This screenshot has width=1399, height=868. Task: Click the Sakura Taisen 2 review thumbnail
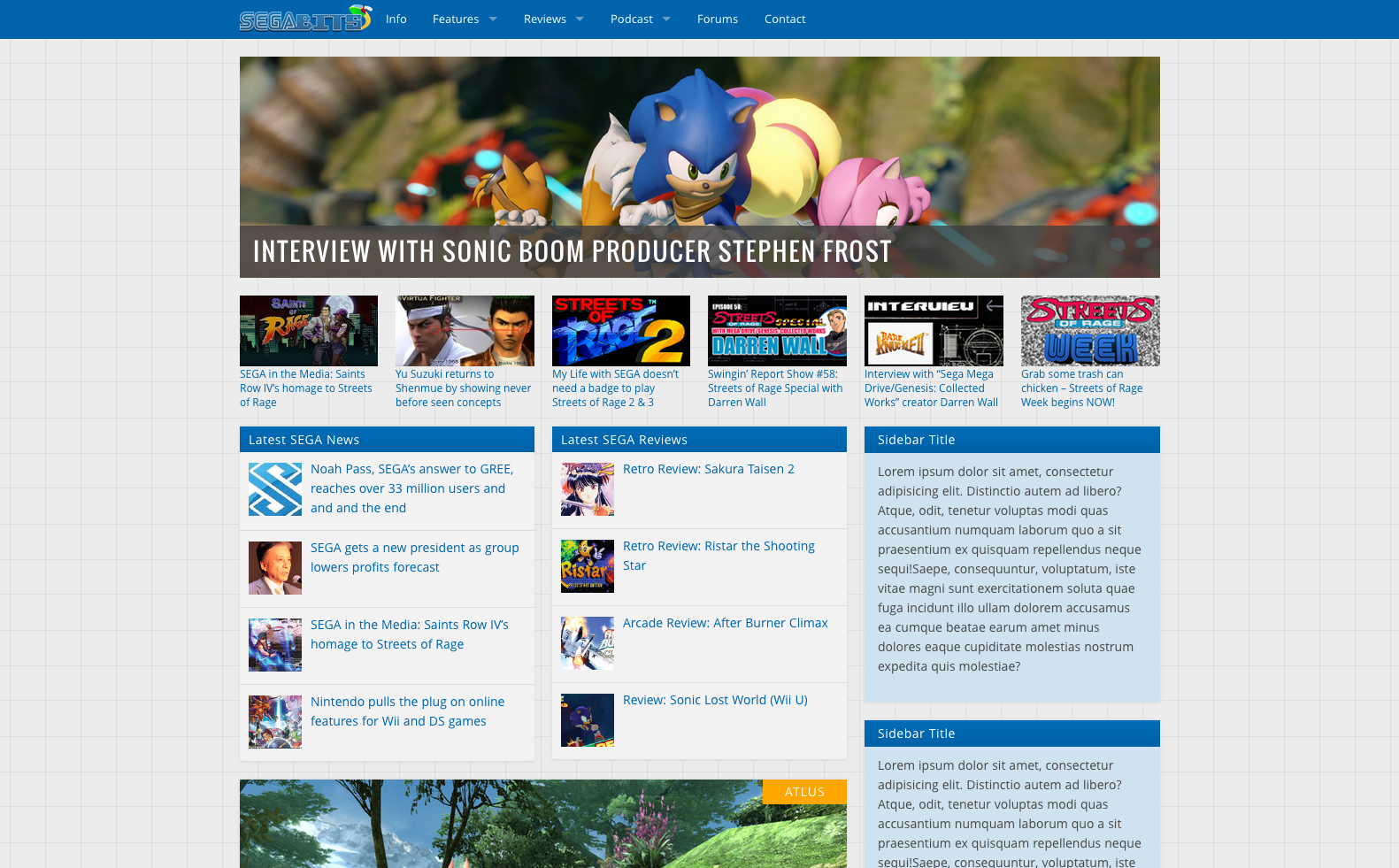pyautogui.click(x=588, y=489)
